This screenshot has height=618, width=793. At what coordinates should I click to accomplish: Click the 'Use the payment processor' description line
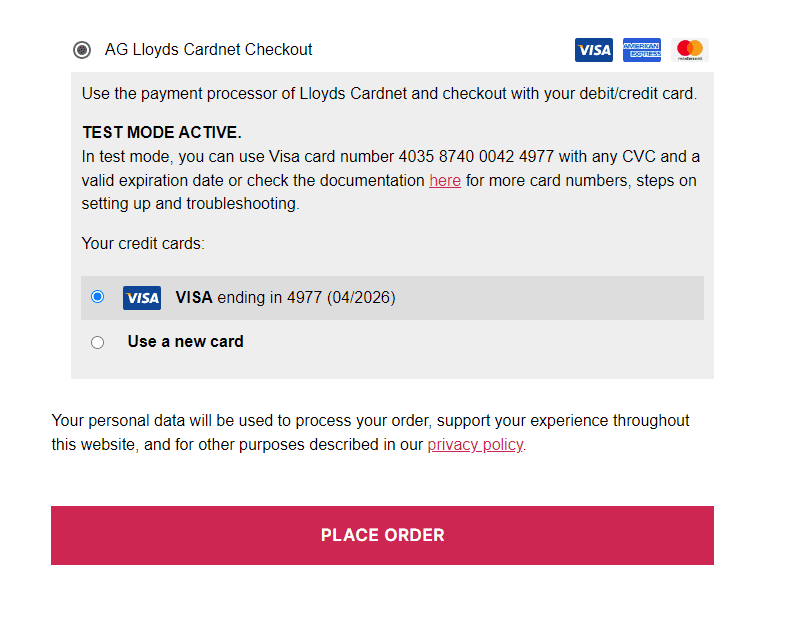389,94
